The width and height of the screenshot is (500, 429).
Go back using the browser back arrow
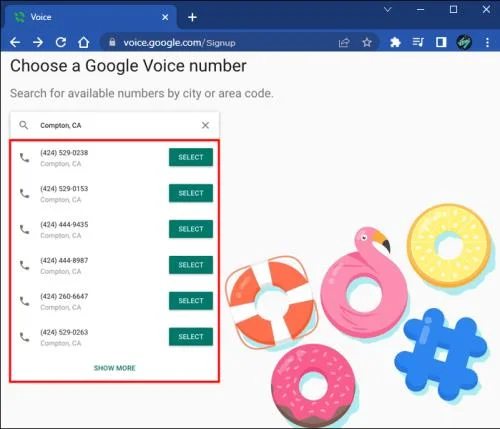[x=15, y=42]
